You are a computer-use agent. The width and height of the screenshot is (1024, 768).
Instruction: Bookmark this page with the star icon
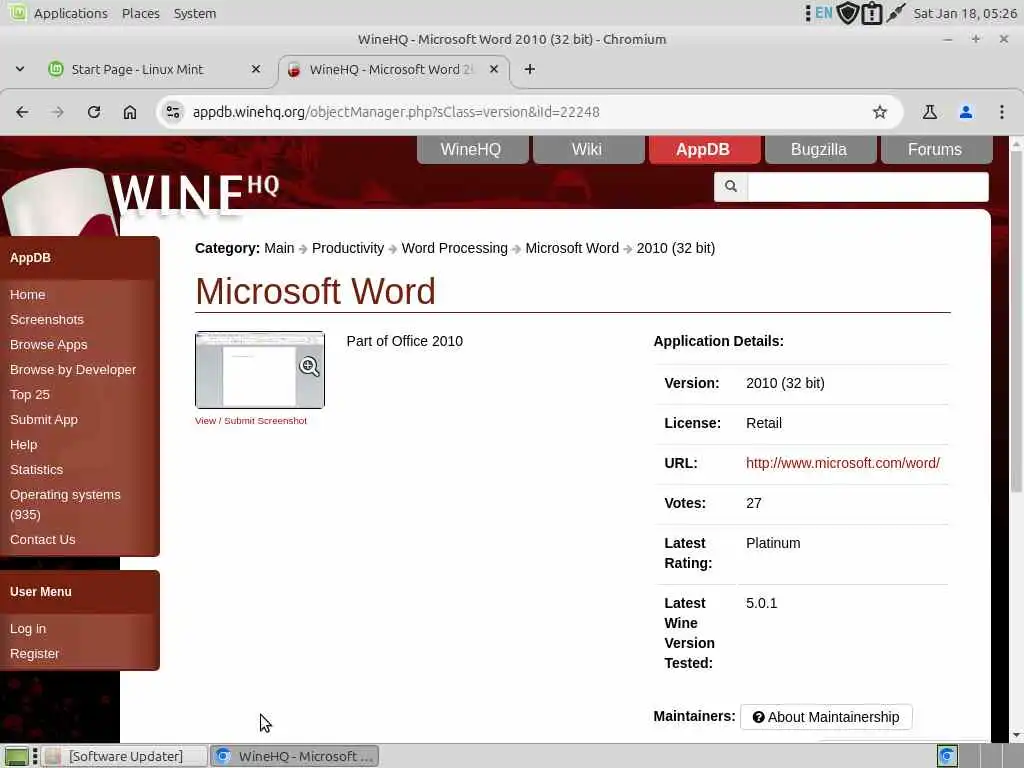[880, 112]
